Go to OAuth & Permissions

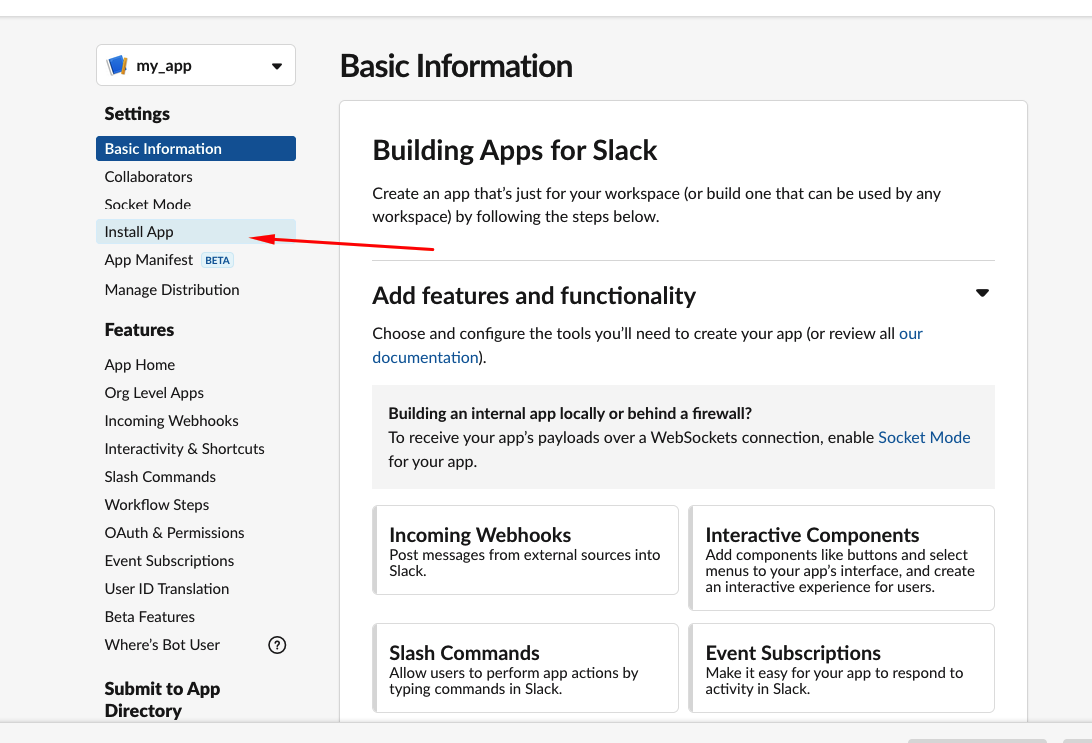click(174, 533)
